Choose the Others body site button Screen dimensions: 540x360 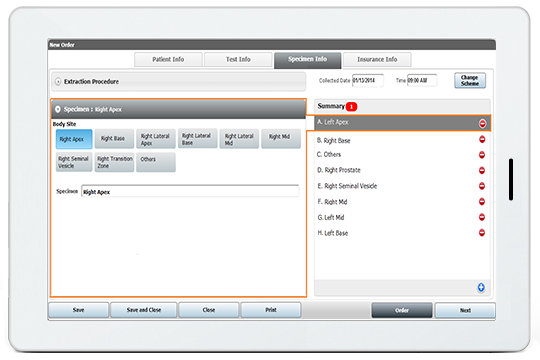coord(156,162)
